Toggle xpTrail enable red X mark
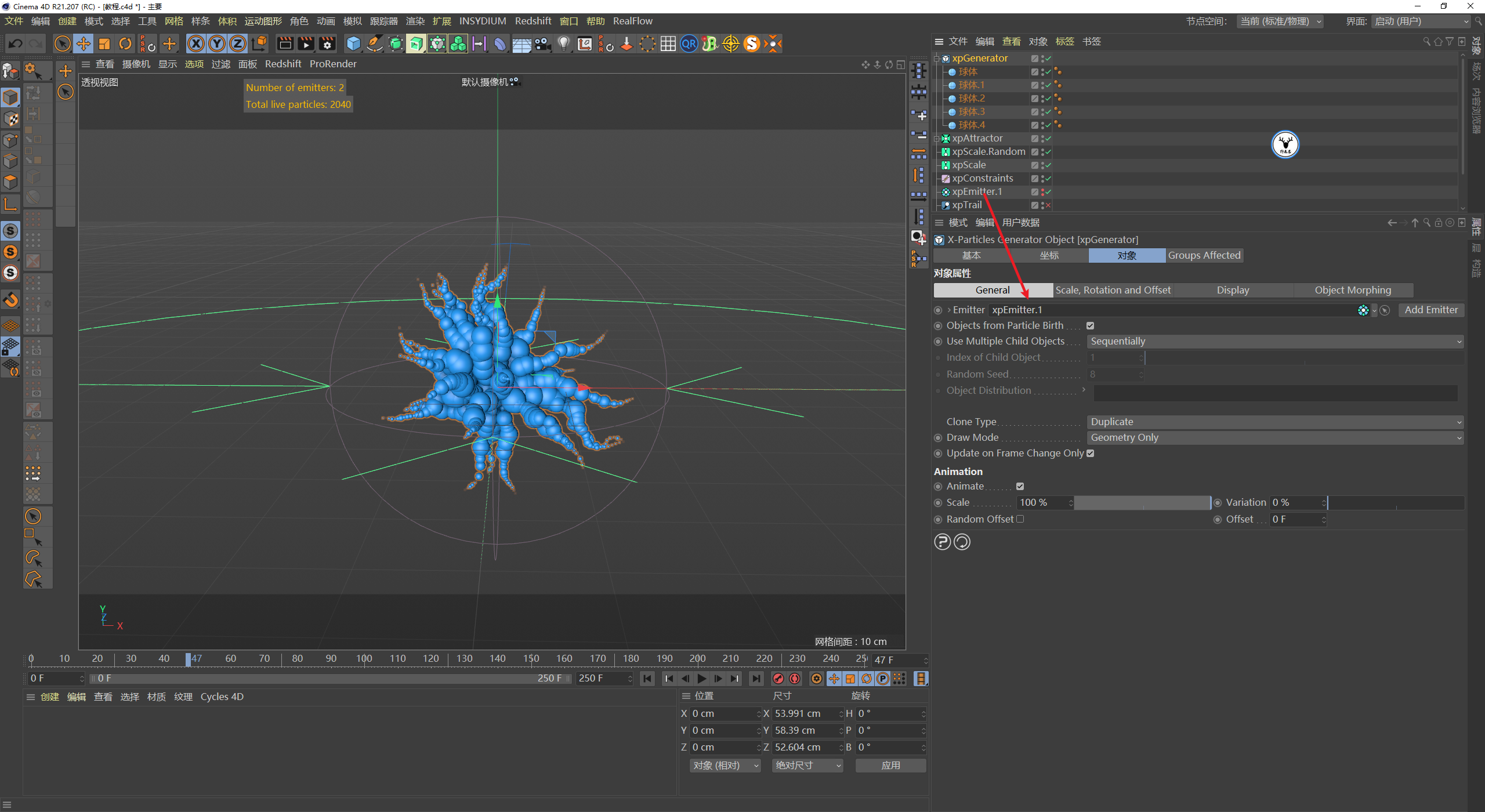Viewport: 1485px width, 812px height. [1048, 205]
